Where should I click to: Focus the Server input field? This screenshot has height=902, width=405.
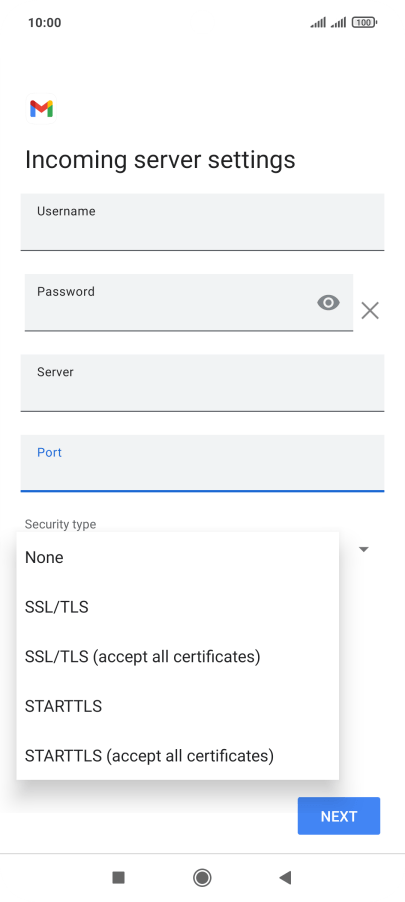202,383
